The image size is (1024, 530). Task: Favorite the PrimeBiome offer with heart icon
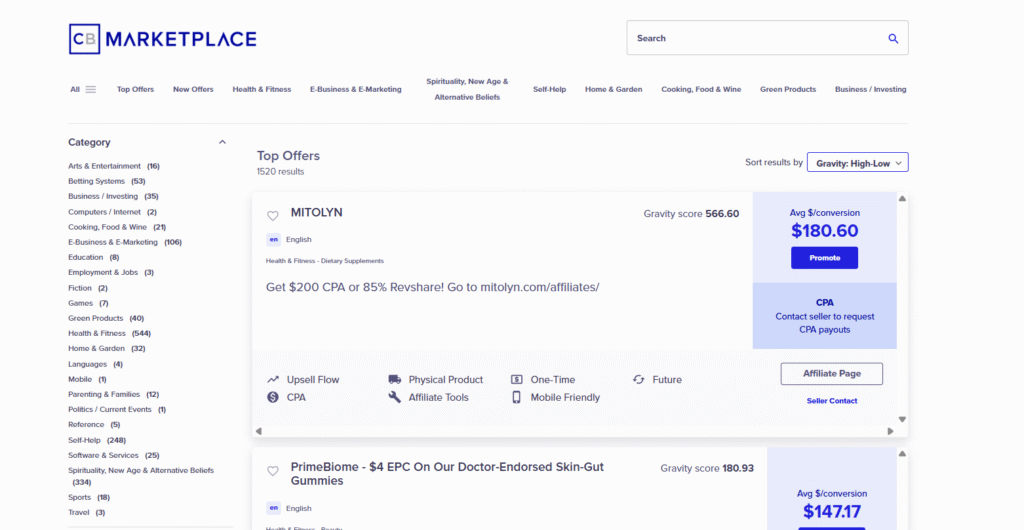pyautogui.click(x=273, y=471)
